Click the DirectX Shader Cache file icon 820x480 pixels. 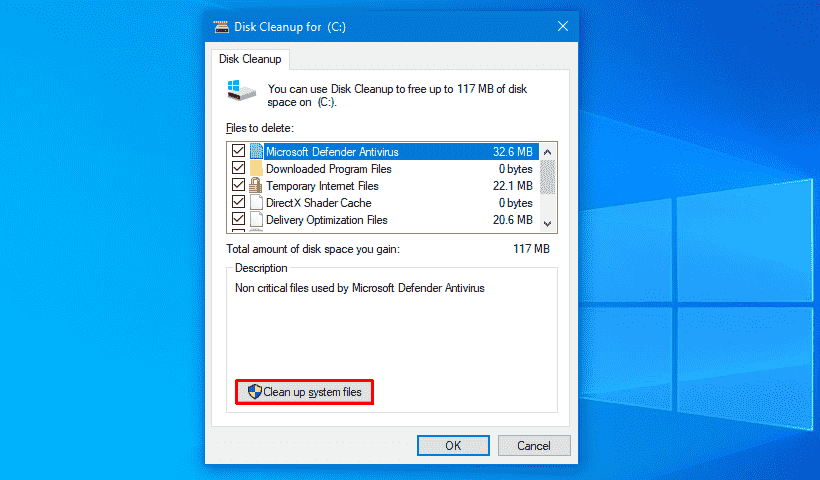pos(256,202)
